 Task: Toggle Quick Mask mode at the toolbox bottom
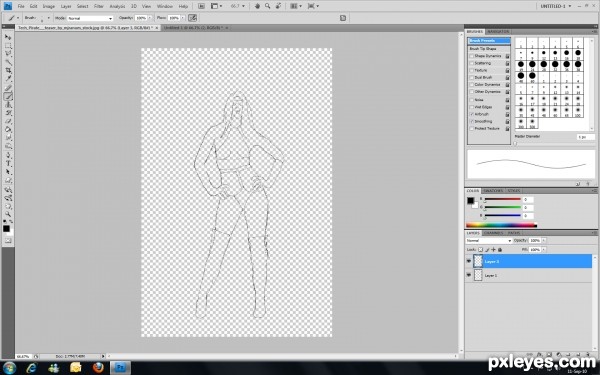pyautogui.click(x=8, y=241)
